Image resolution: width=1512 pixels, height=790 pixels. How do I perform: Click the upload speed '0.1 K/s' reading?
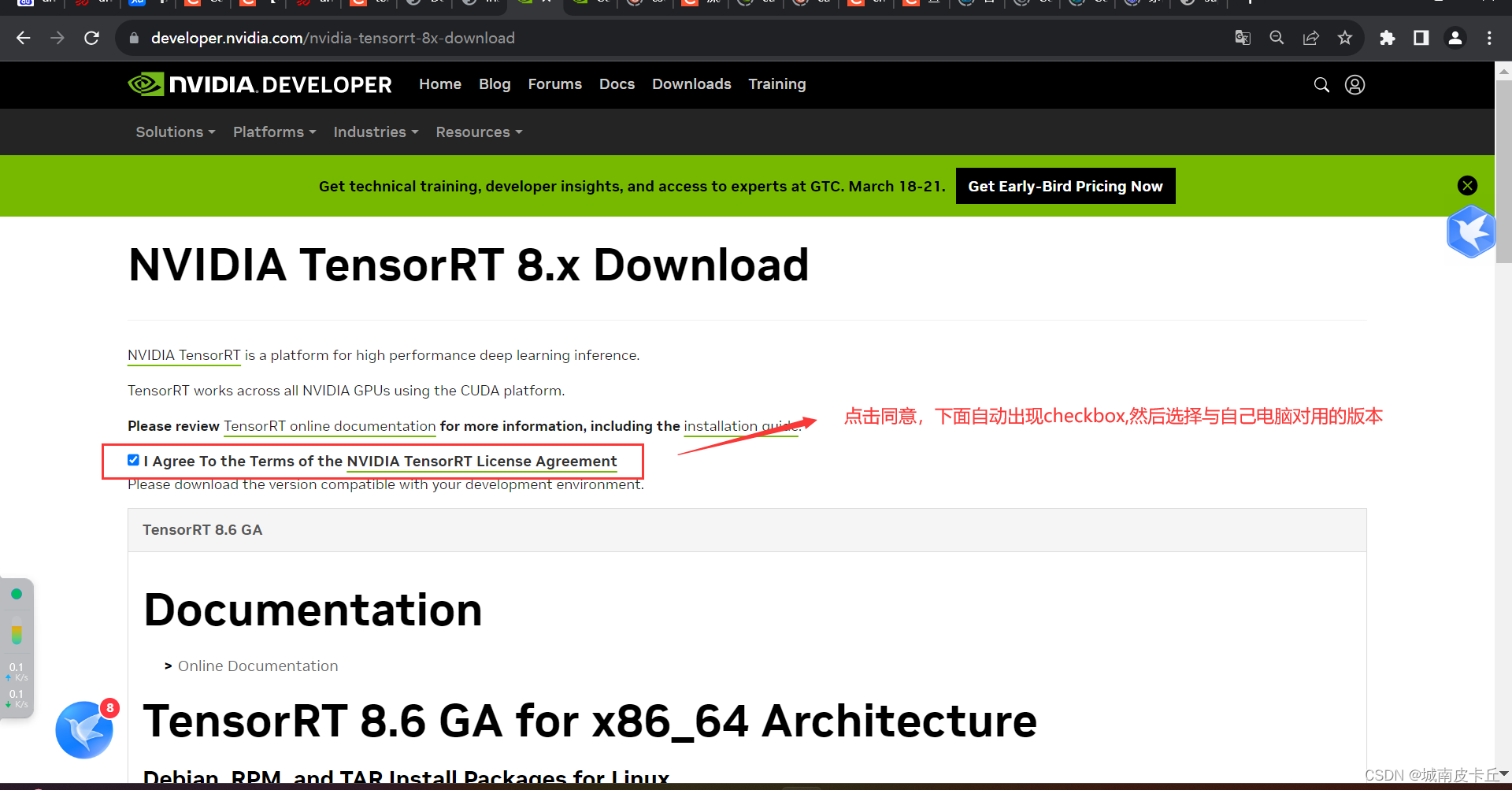17,672
